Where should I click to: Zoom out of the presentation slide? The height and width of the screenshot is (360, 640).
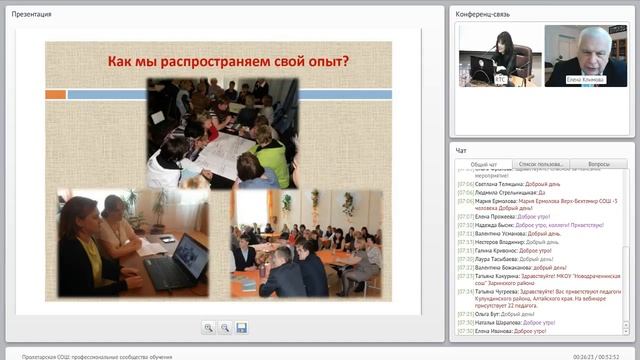tap(225, 328)
